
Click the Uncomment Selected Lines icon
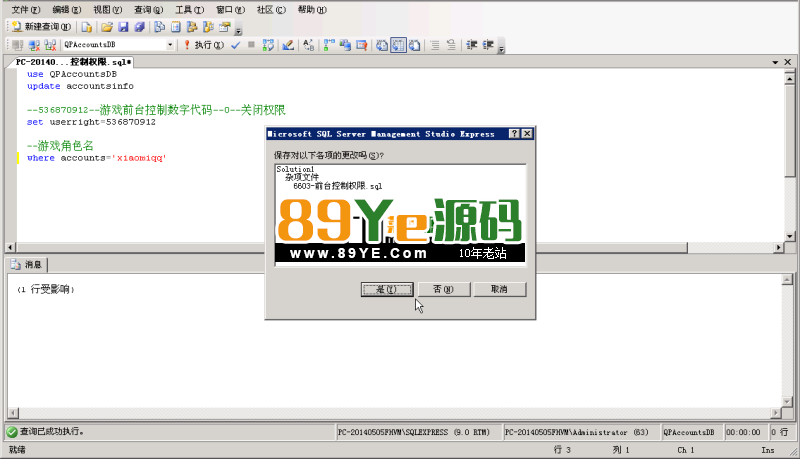[x=451, y=45]
